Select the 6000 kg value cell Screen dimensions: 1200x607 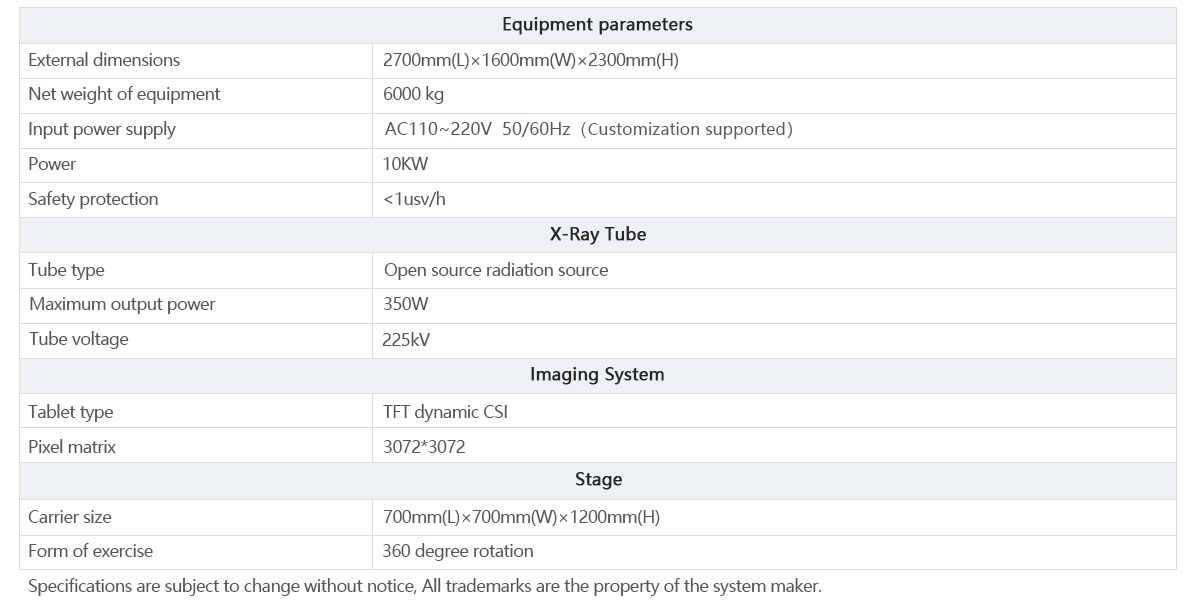[x=413, y=94]
